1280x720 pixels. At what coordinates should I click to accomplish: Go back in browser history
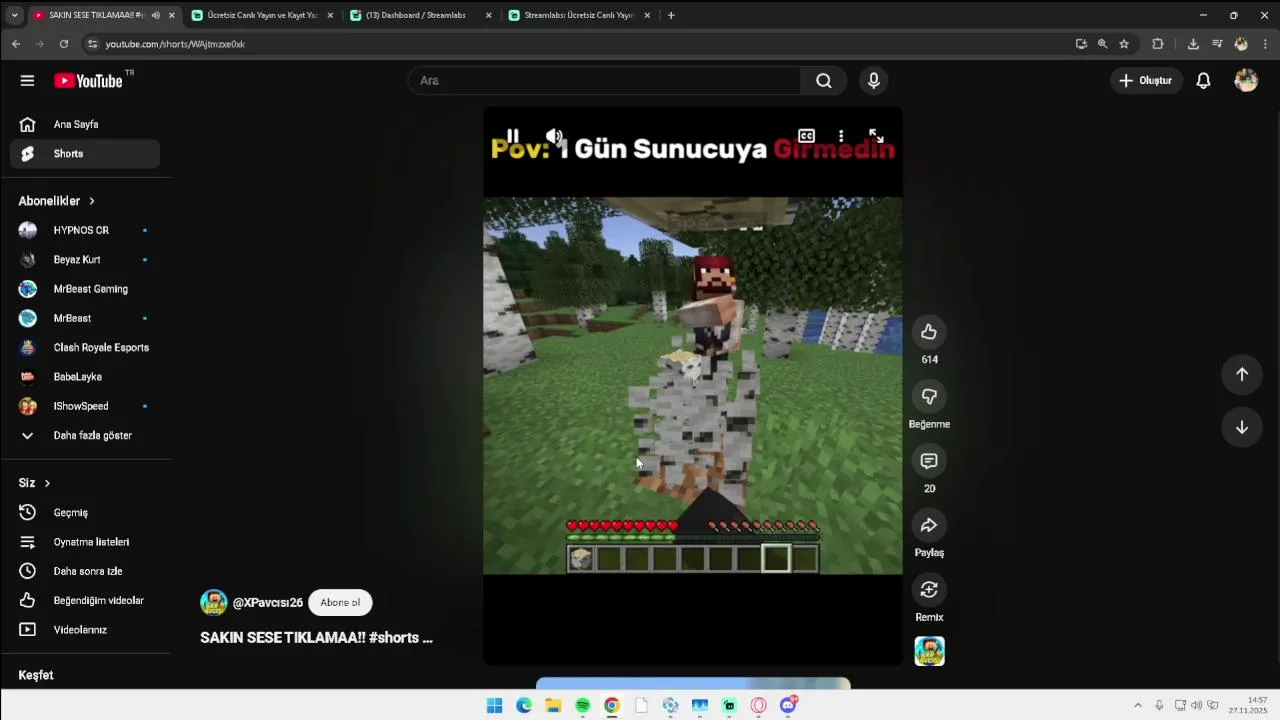16,44
